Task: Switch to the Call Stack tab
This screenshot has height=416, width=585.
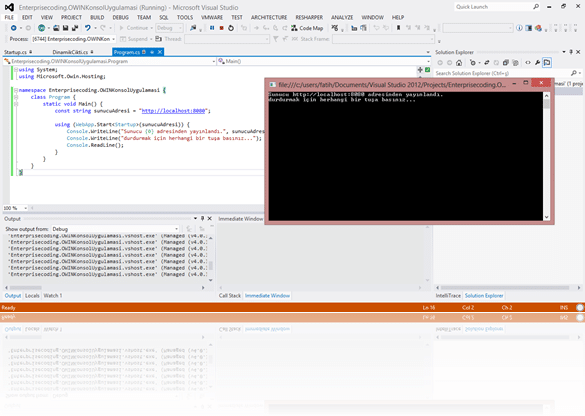Action: tap(230, 295)
